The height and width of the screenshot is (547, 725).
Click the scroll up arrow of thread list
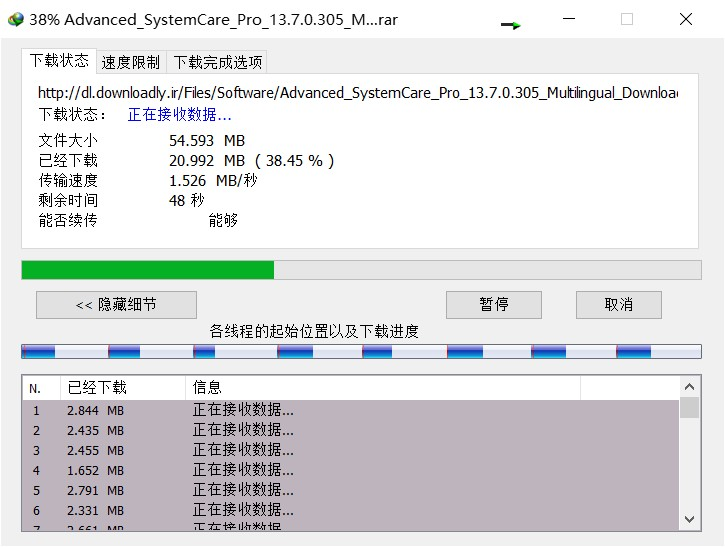point(689,387)
